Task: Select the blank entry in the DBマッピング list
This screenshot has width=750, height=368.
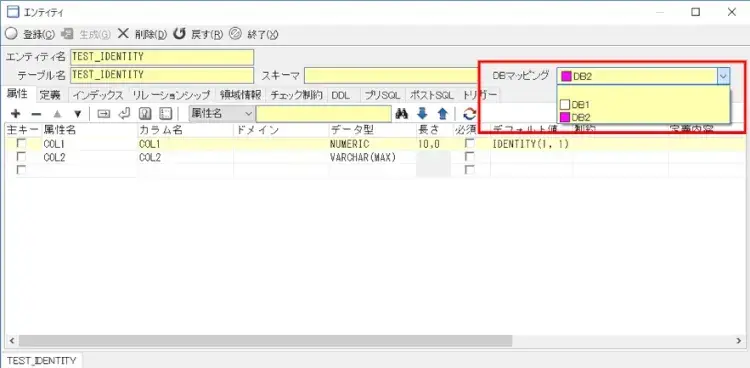Action: point(643,92)
